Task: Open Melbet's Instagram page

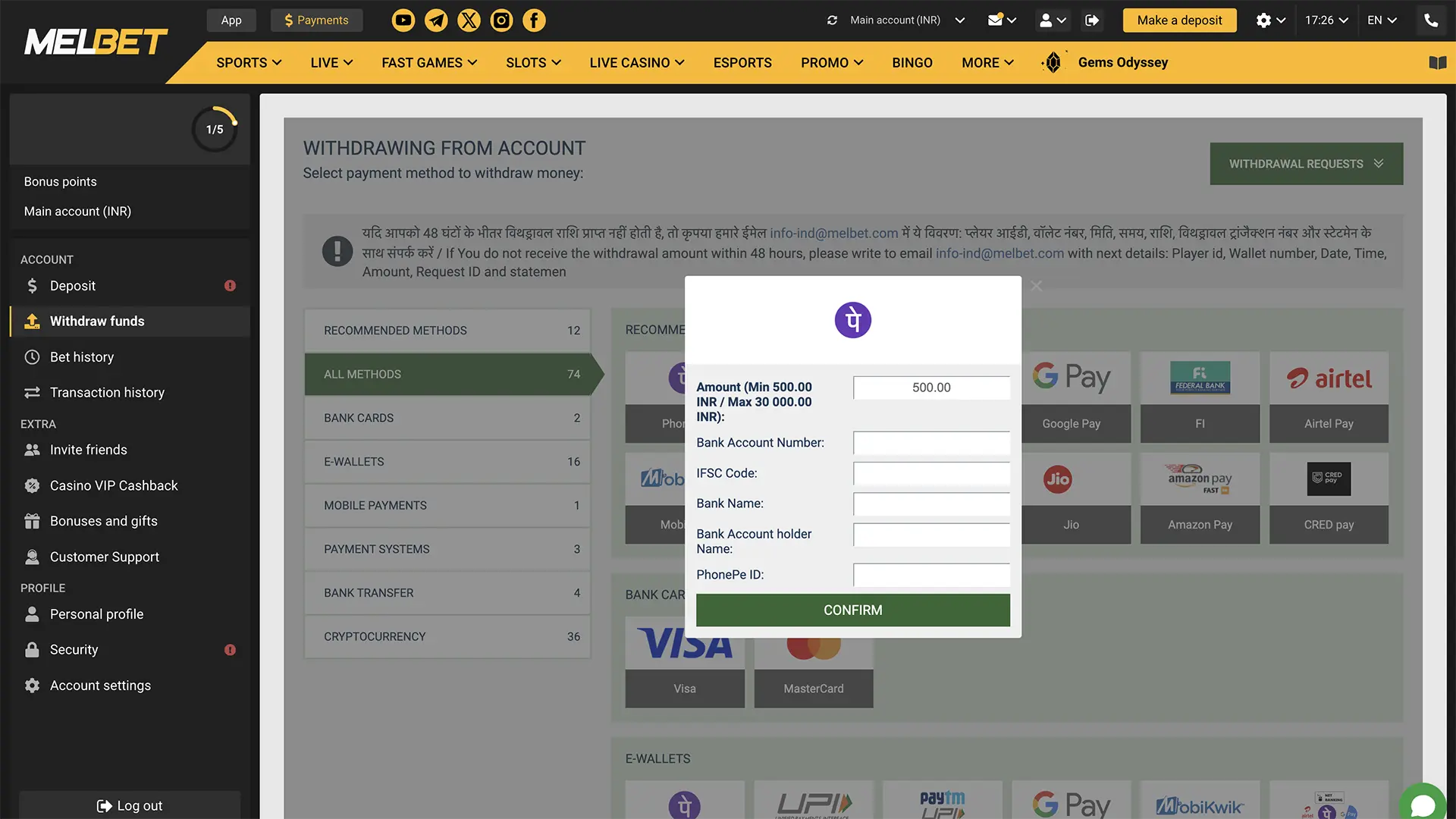Action: click(501, 20)
